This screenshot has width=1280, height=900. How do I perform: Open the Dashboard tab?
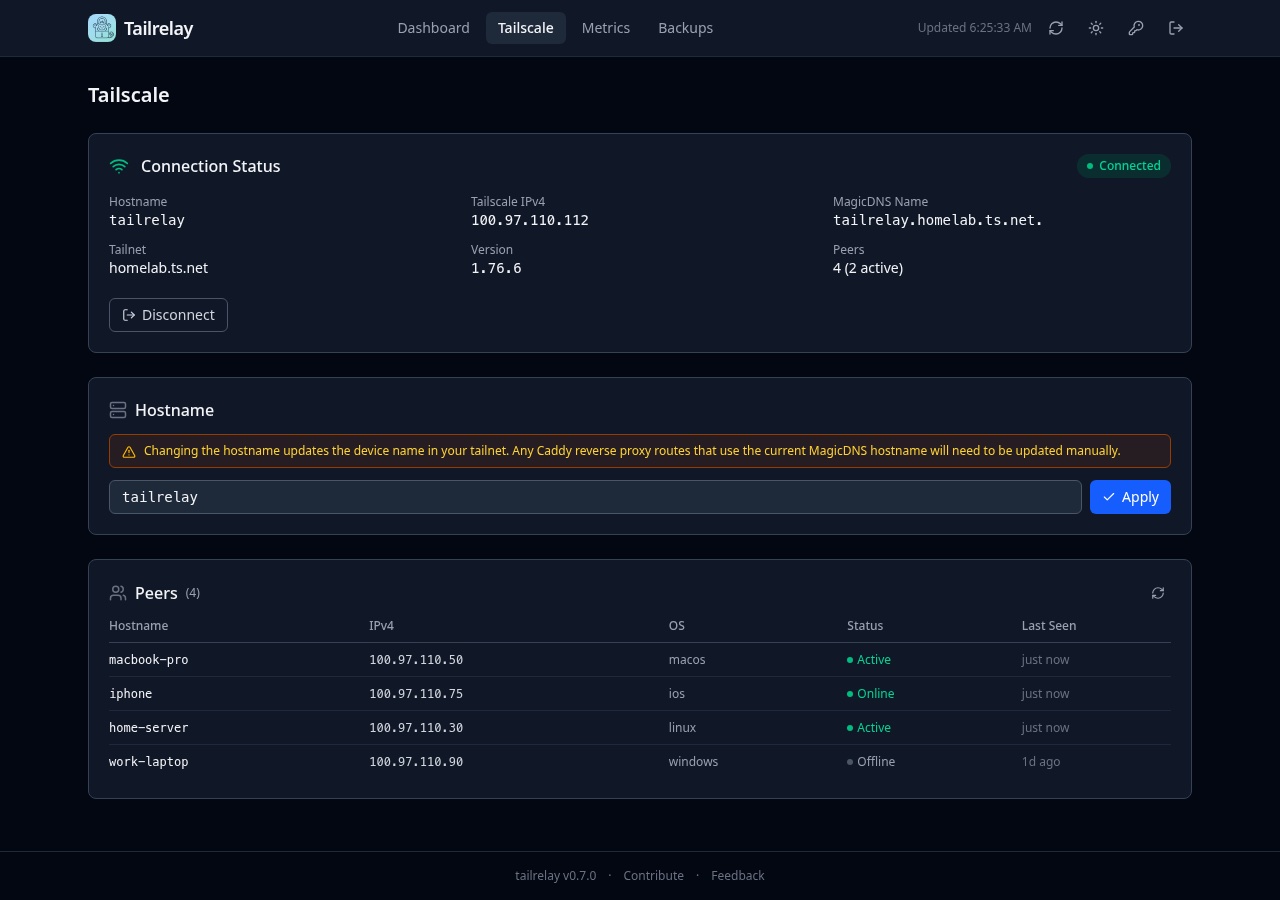point(433,28)
